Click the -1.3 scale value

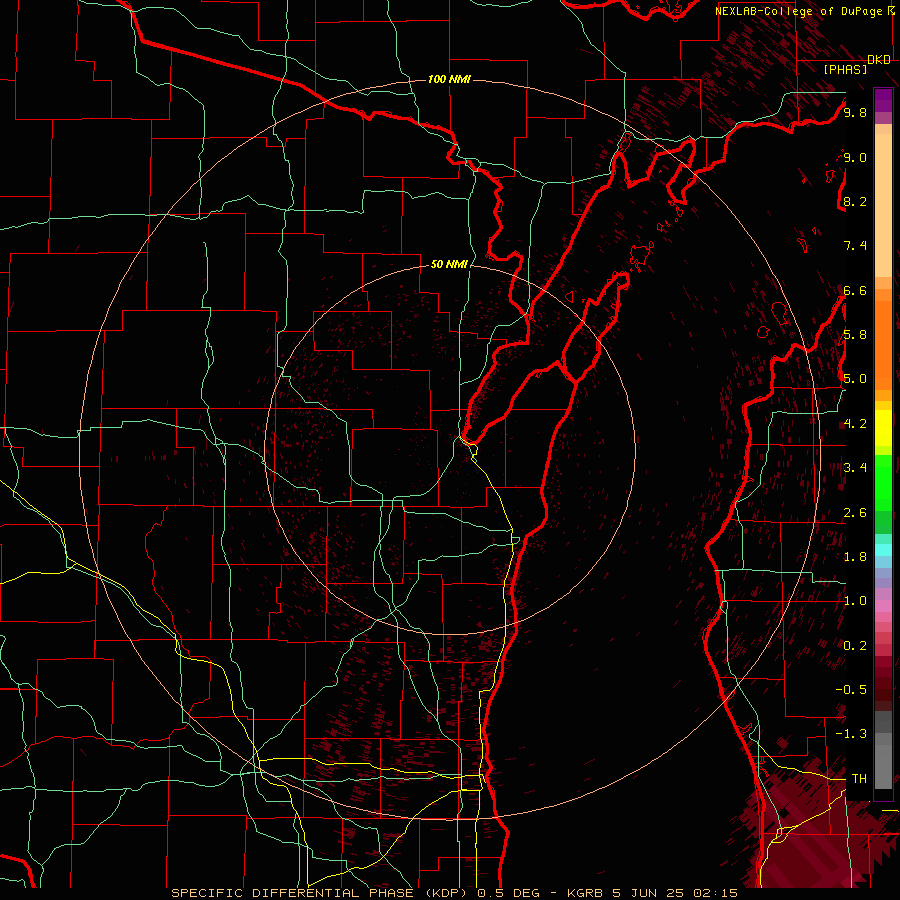tap(851, 734)
